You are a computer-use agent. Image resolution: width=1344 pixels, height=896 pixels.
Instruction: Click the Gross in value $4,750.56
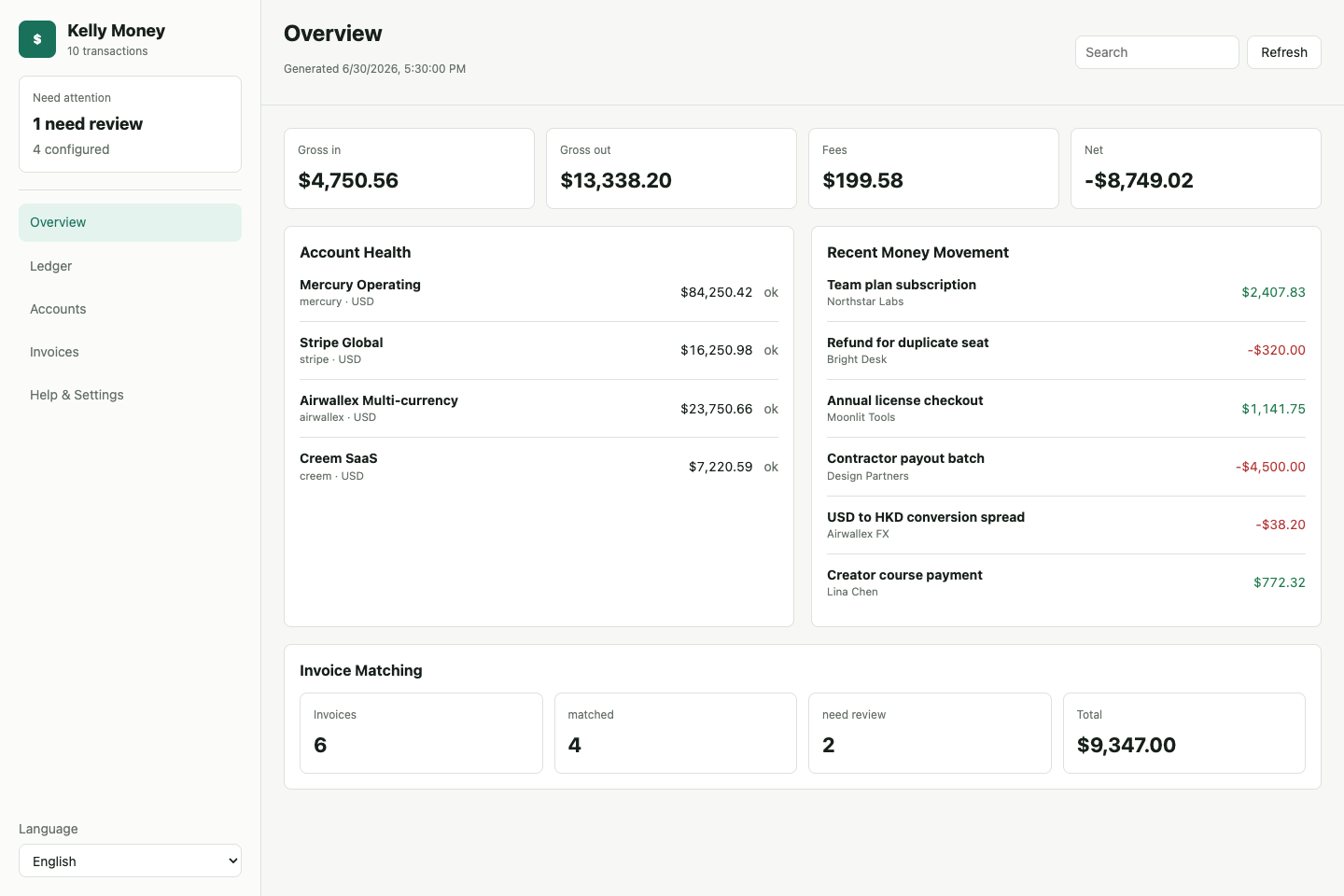[x=348, y=180]
